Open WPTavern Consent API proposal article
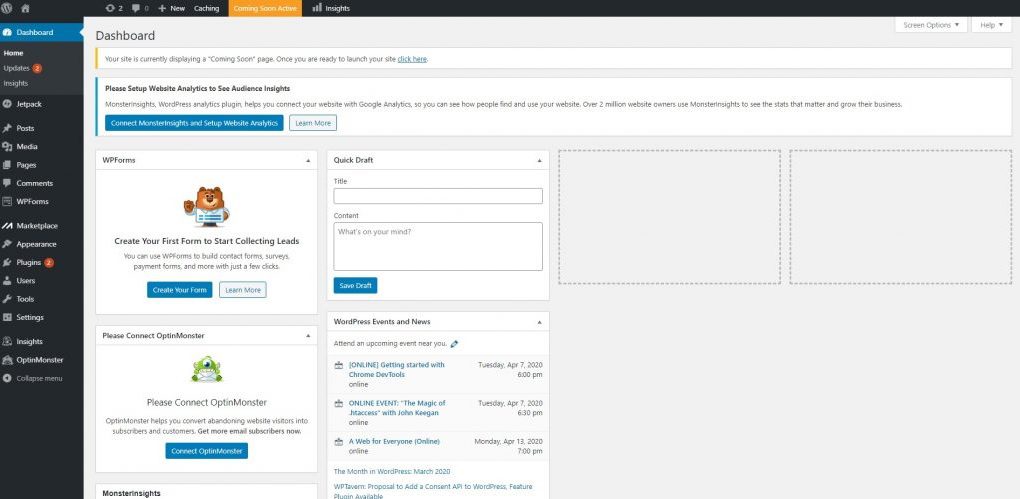 [431, 491]
